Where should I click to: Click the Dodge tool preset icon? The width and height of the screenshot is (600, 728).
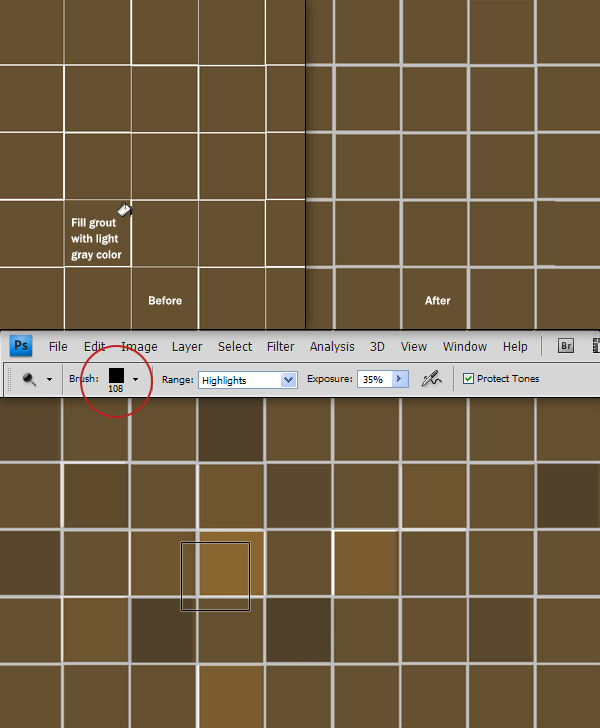29,379
